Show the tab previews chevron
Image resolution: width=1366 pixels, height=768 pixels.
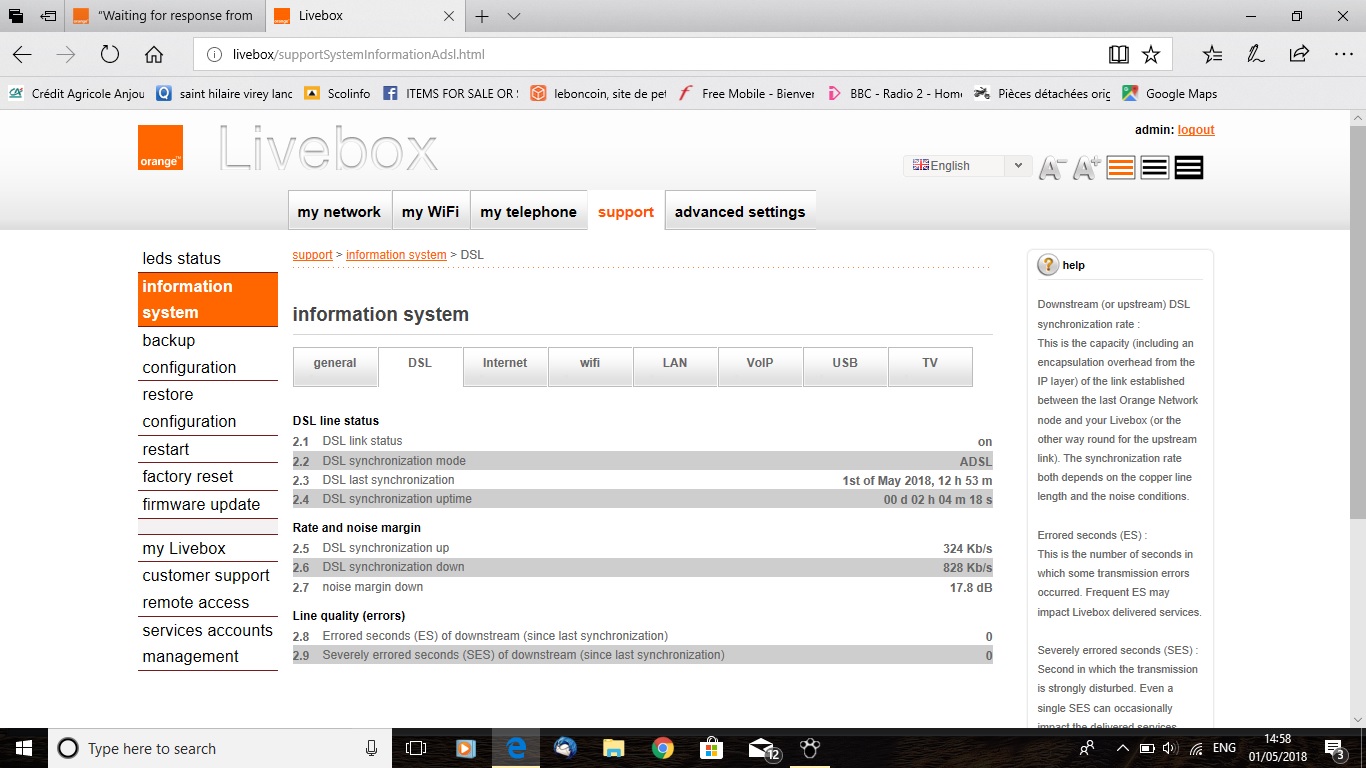click(514, 16)
